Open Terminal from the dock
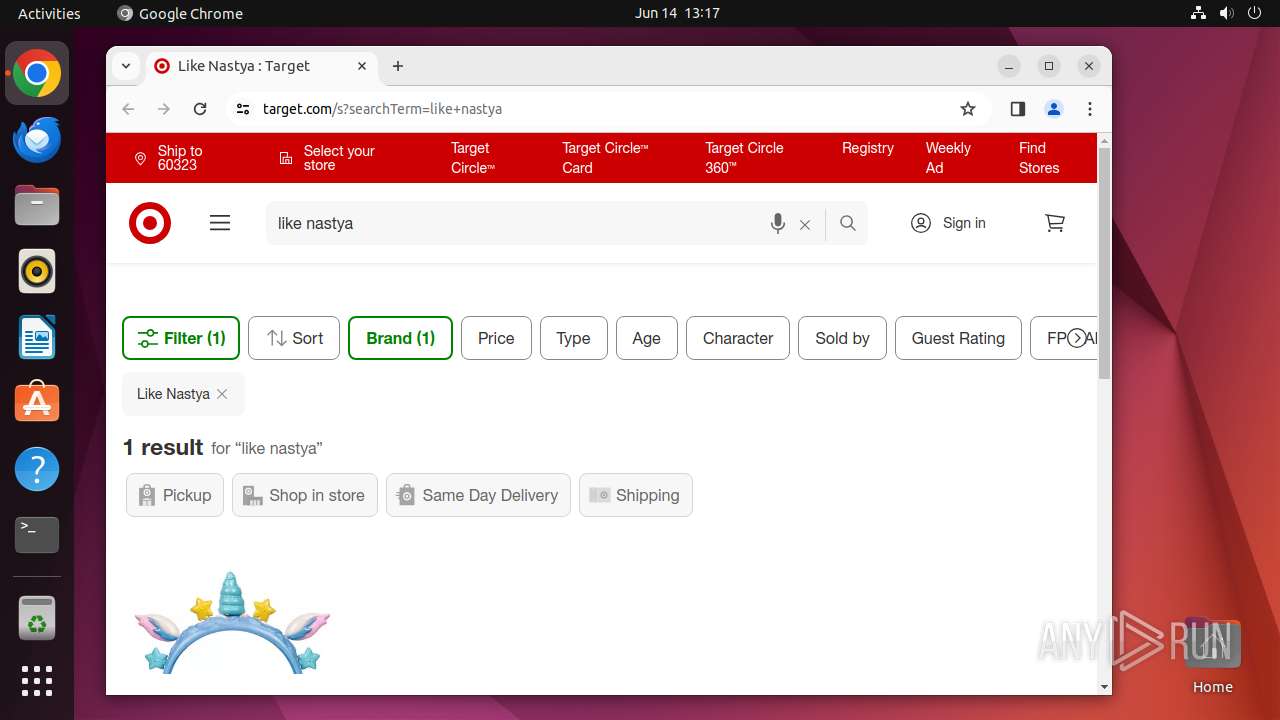This screenshot has height=720, width=1280. [x=37, y=535]
